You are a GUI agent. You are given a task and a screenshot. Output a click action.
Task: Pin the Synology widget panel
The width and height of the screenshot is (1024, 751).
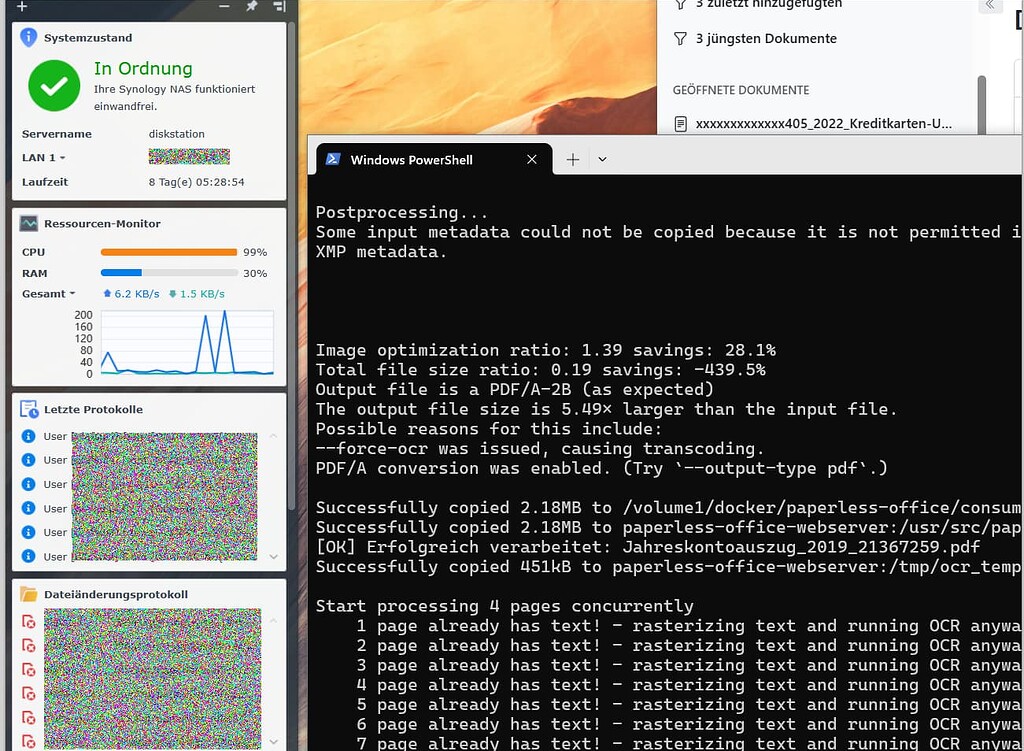(251, 6)
